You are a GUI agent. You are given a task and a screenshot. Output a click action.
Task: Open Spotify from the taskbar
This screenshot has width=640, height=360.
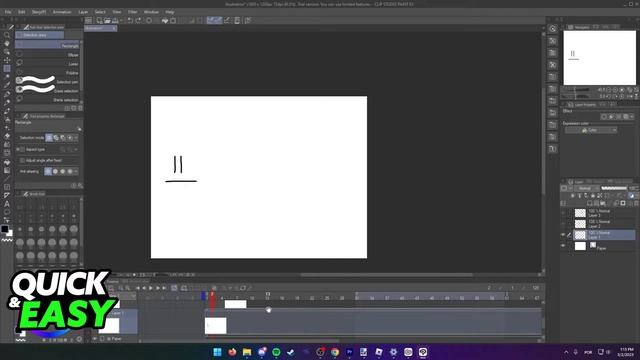(x=276, y=352)
